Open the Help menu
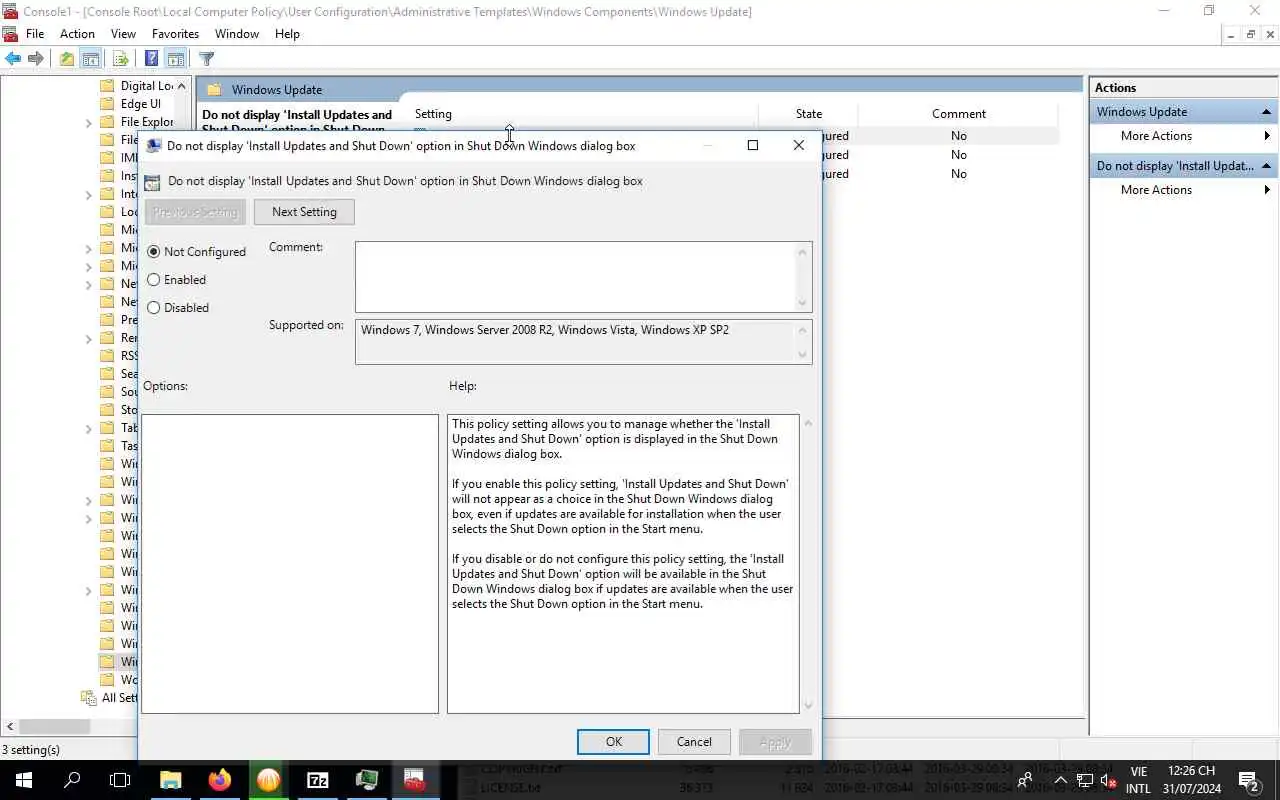Screen dimensions: 1280x800 pyautogui.click(x=287, y=33)
